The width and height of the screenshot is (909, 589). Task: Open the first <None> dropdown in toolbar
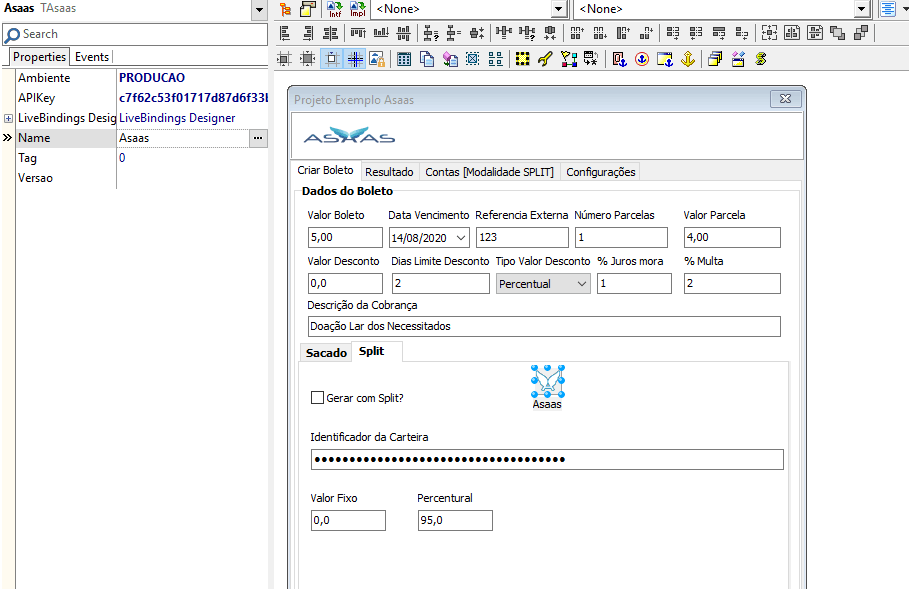click(x=558, y=9)
